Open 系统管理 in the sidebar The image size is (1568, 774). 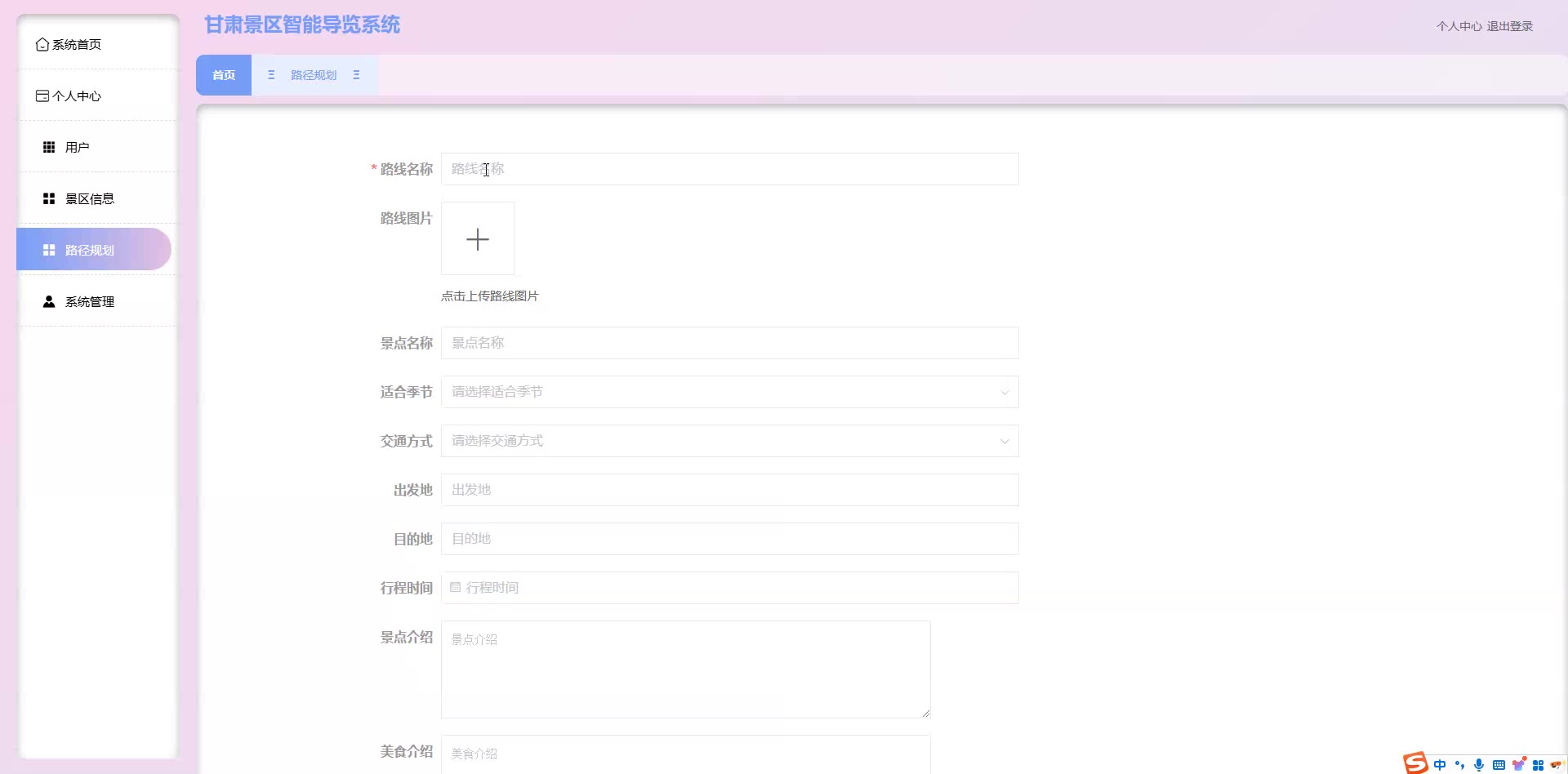click(x=96, y=301)
